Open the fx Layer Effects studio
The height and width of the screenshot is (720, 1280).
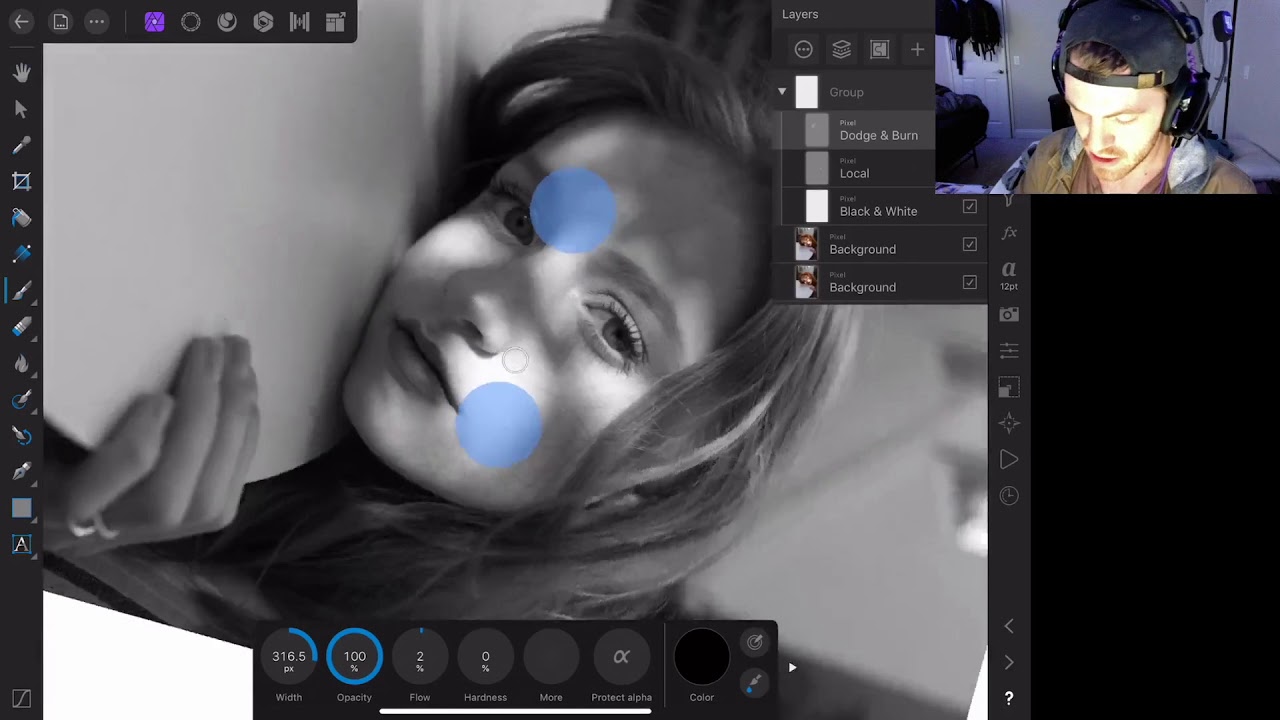(1009, 233)
